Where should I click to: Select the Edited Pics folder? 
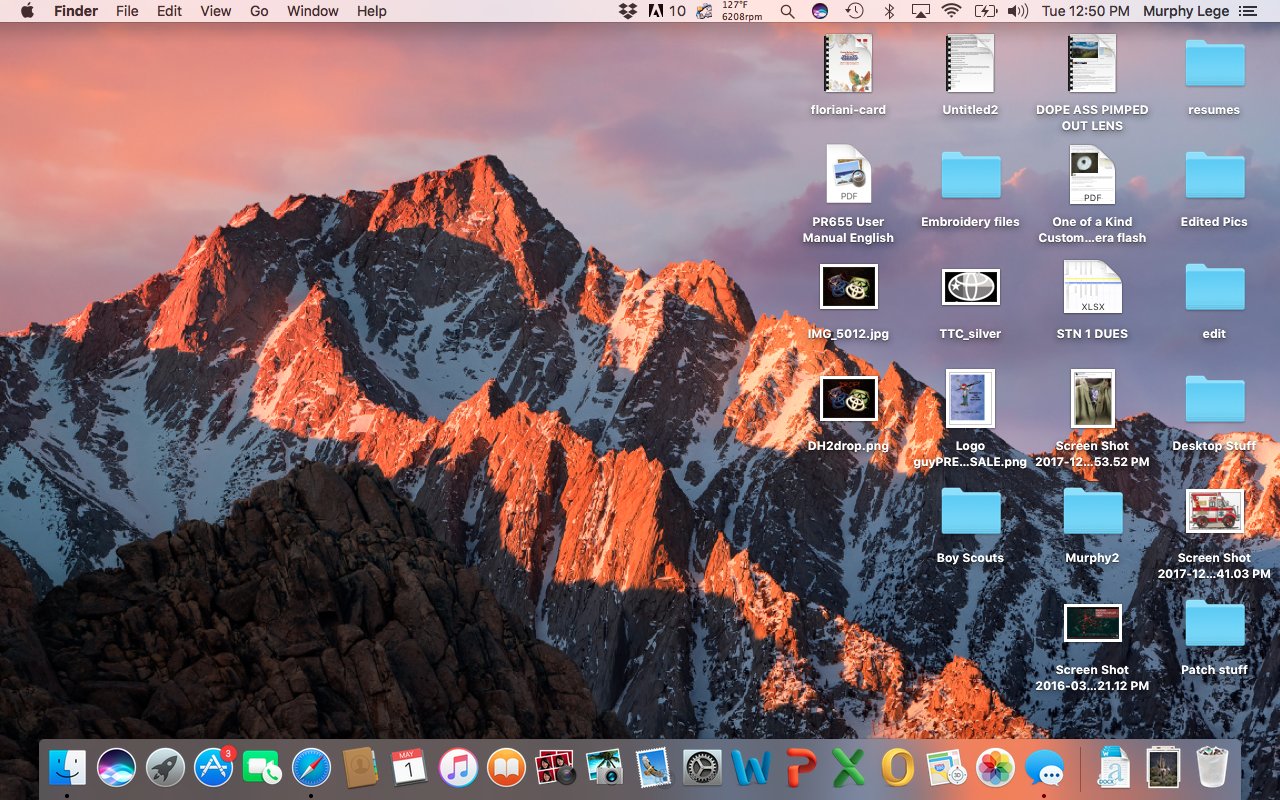click(1214, 187)
